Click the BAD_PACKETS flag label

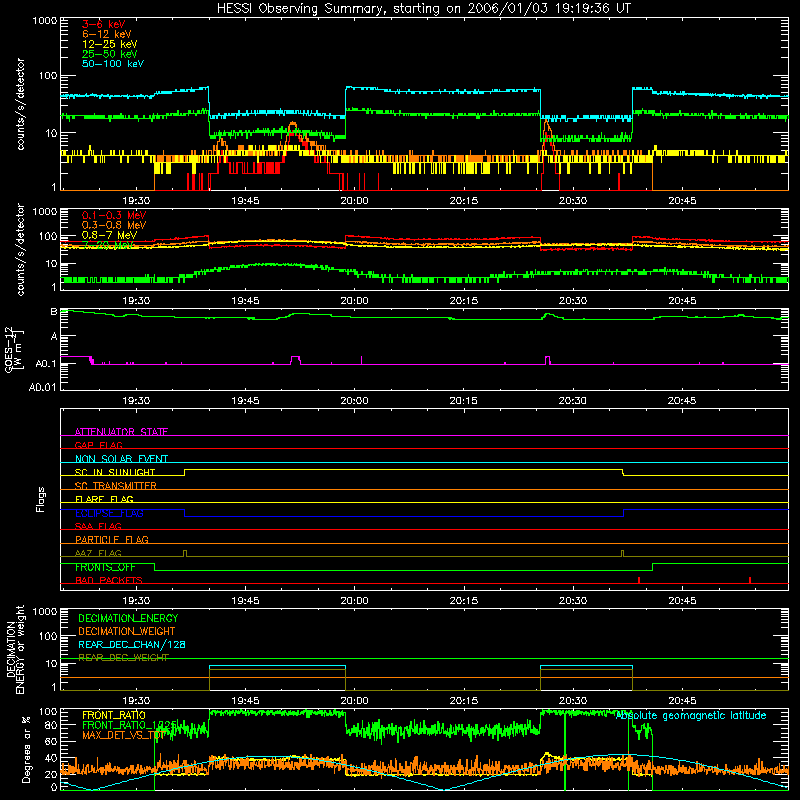[109, 580]
